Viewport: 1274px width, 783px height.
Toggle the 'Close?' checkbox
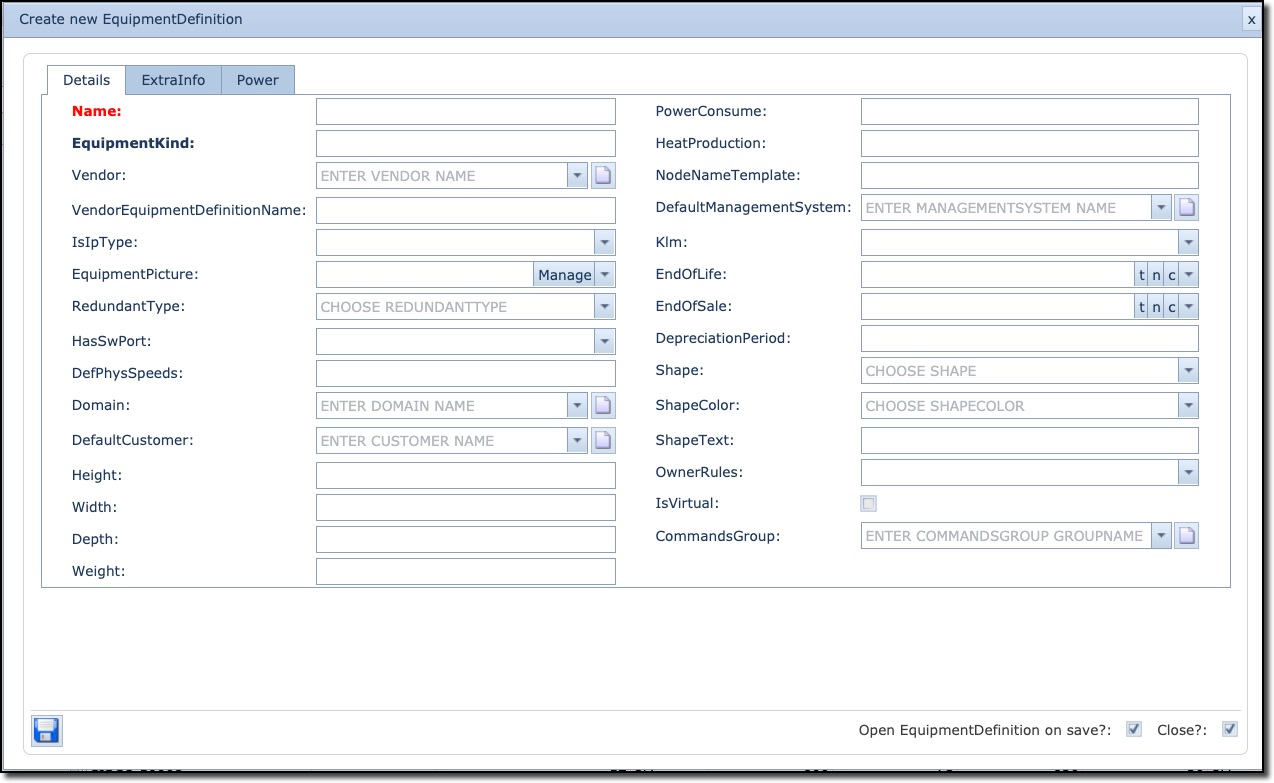pos(1230,729)
